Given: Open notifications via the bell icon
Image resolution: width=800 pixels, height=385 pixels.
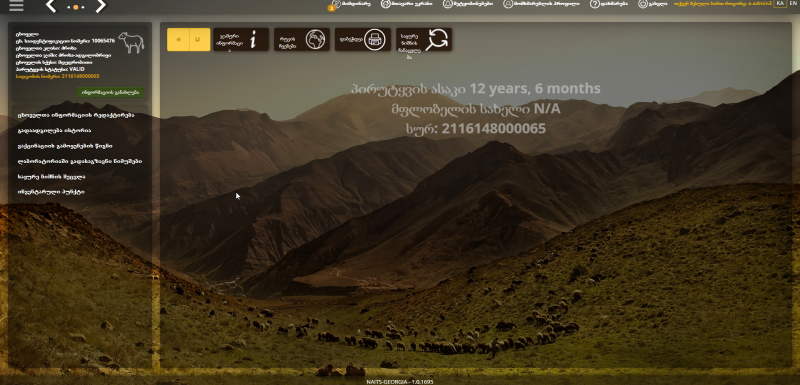Looking at the screenshot, I should [x=447, y=4].
